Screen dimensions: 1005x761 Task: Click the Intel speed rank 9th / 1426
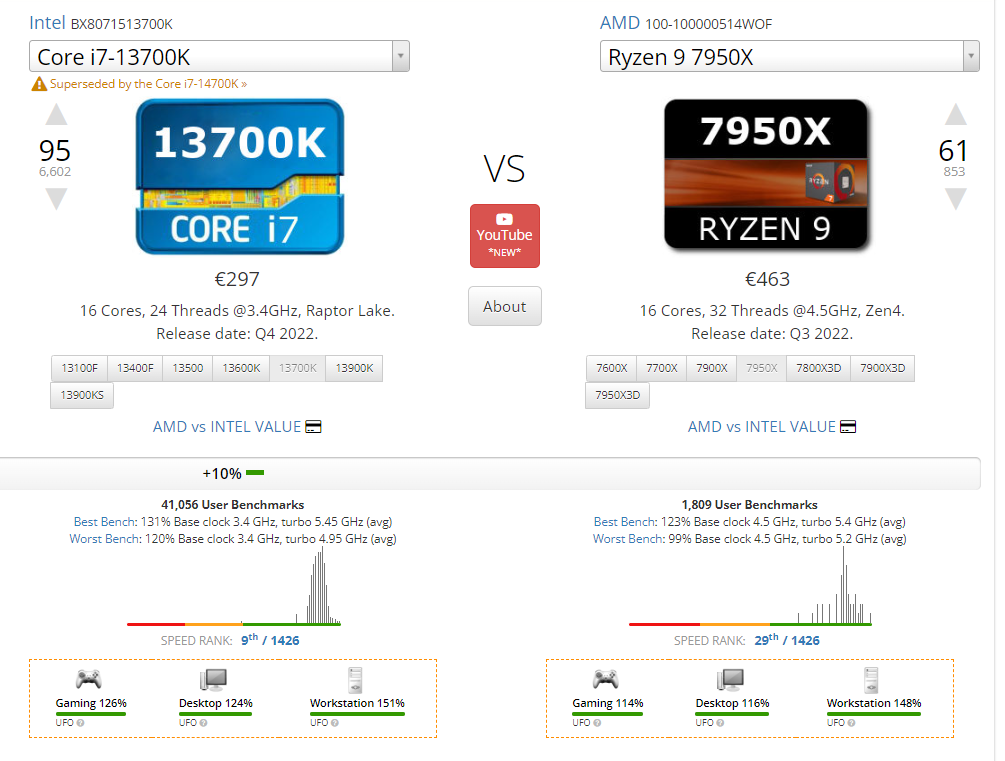click(270, 640)
